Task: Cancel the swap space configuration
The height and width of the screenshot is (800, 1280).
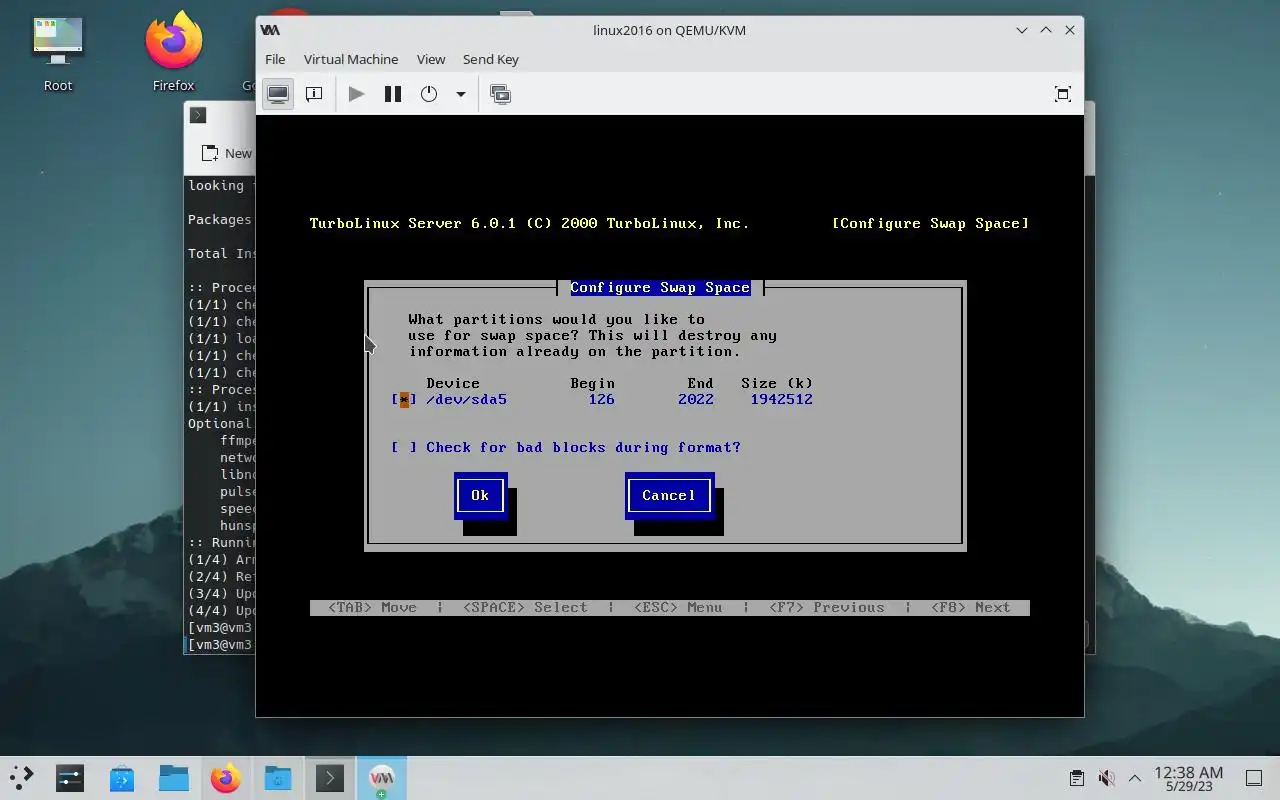Action: point(669,495)
